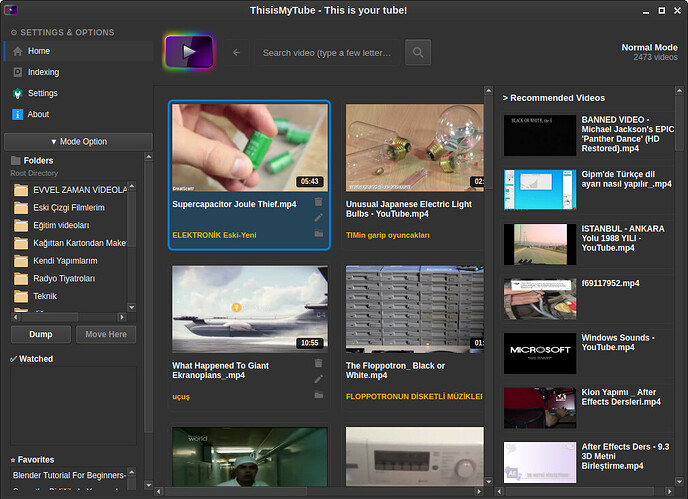Open the Settings page
Viewport: 688px width, 499px height.
pyautogui.click(x=79, y=93)
